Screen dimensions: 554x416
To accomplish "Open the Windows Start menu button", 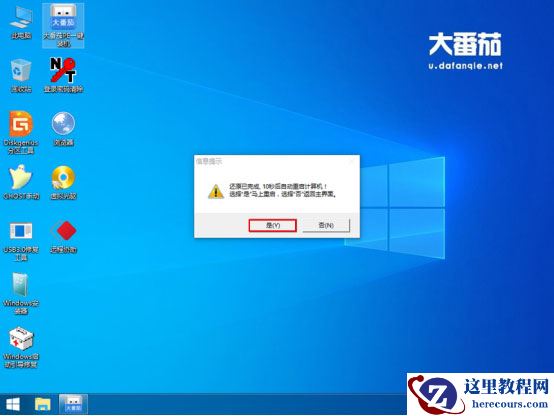I will click(x=13, y=404).
